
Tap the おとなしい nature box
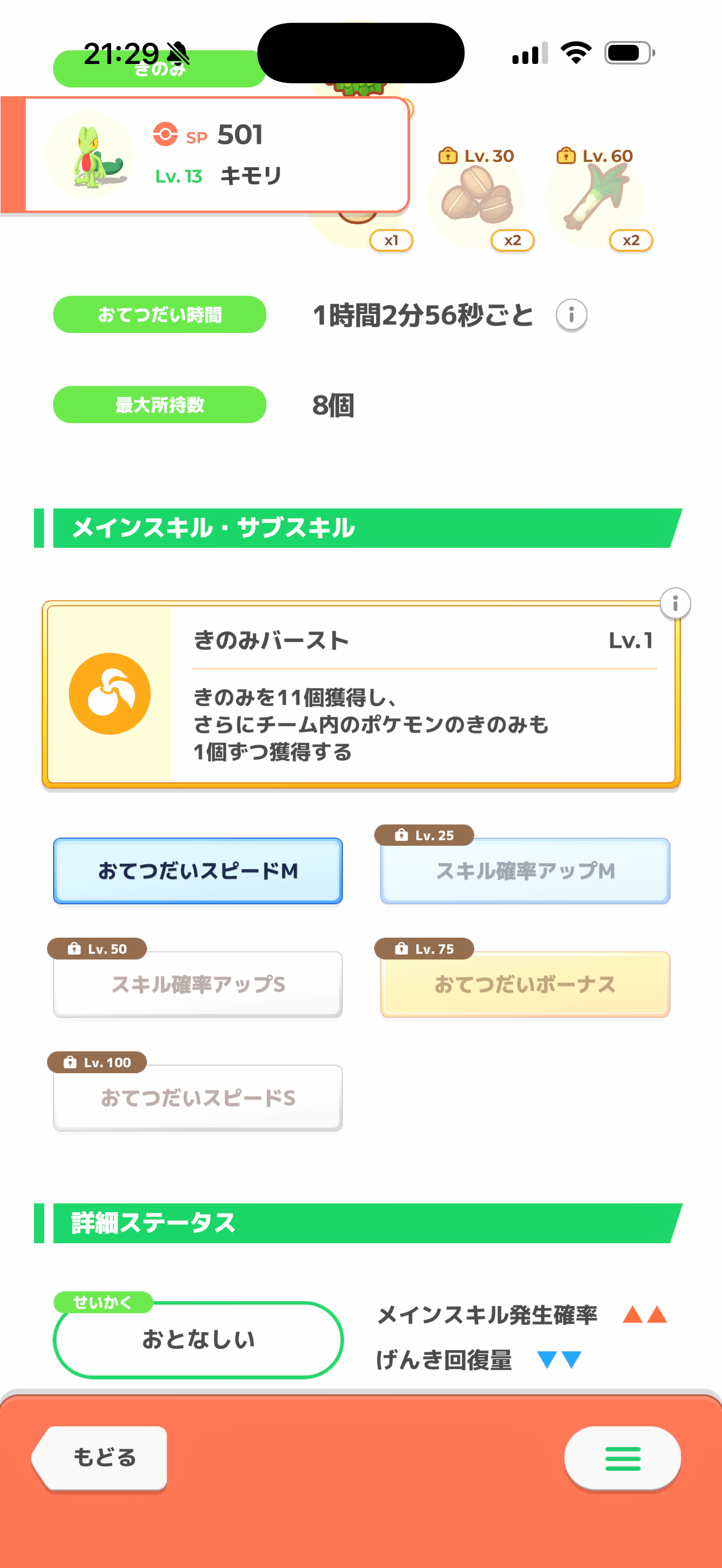(x=198, y=1339)
